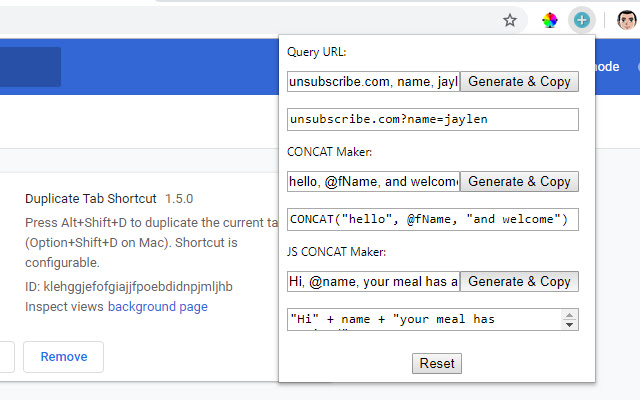This screenshot has width=640, height=400.
Task: Click the JS CONCAT Maker input field
Action: click(x=373, y=281)
